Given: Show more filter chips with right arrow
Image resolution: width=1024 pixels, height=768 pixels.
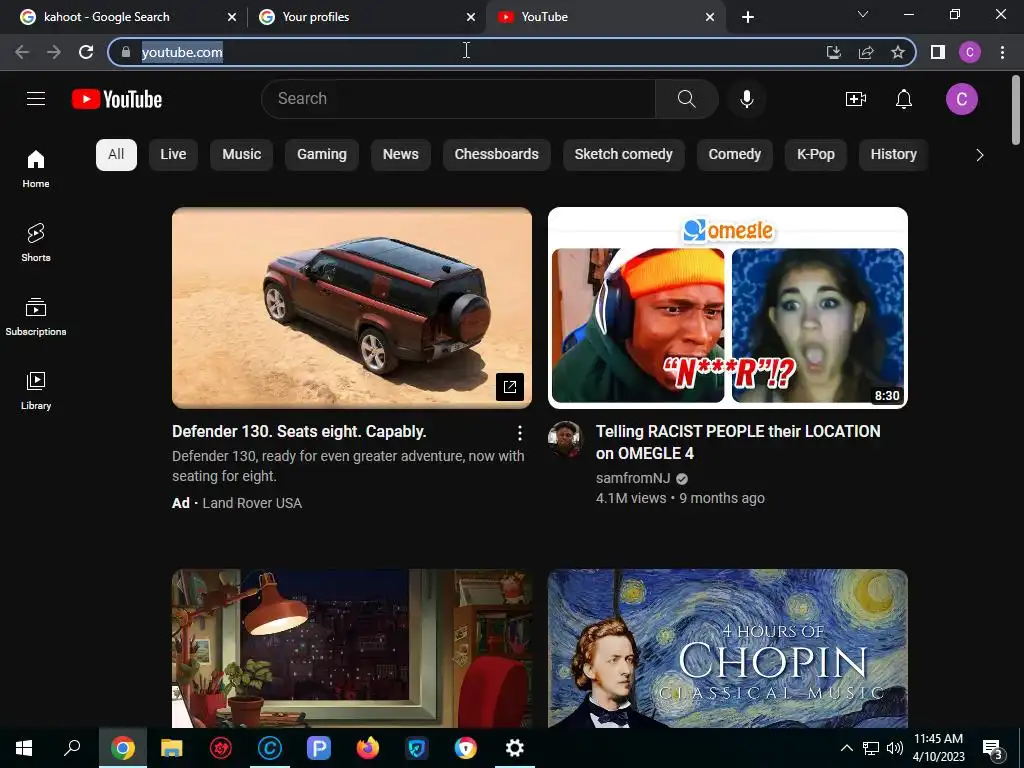Looking at the screenshot, I should [x=980, y=155].
